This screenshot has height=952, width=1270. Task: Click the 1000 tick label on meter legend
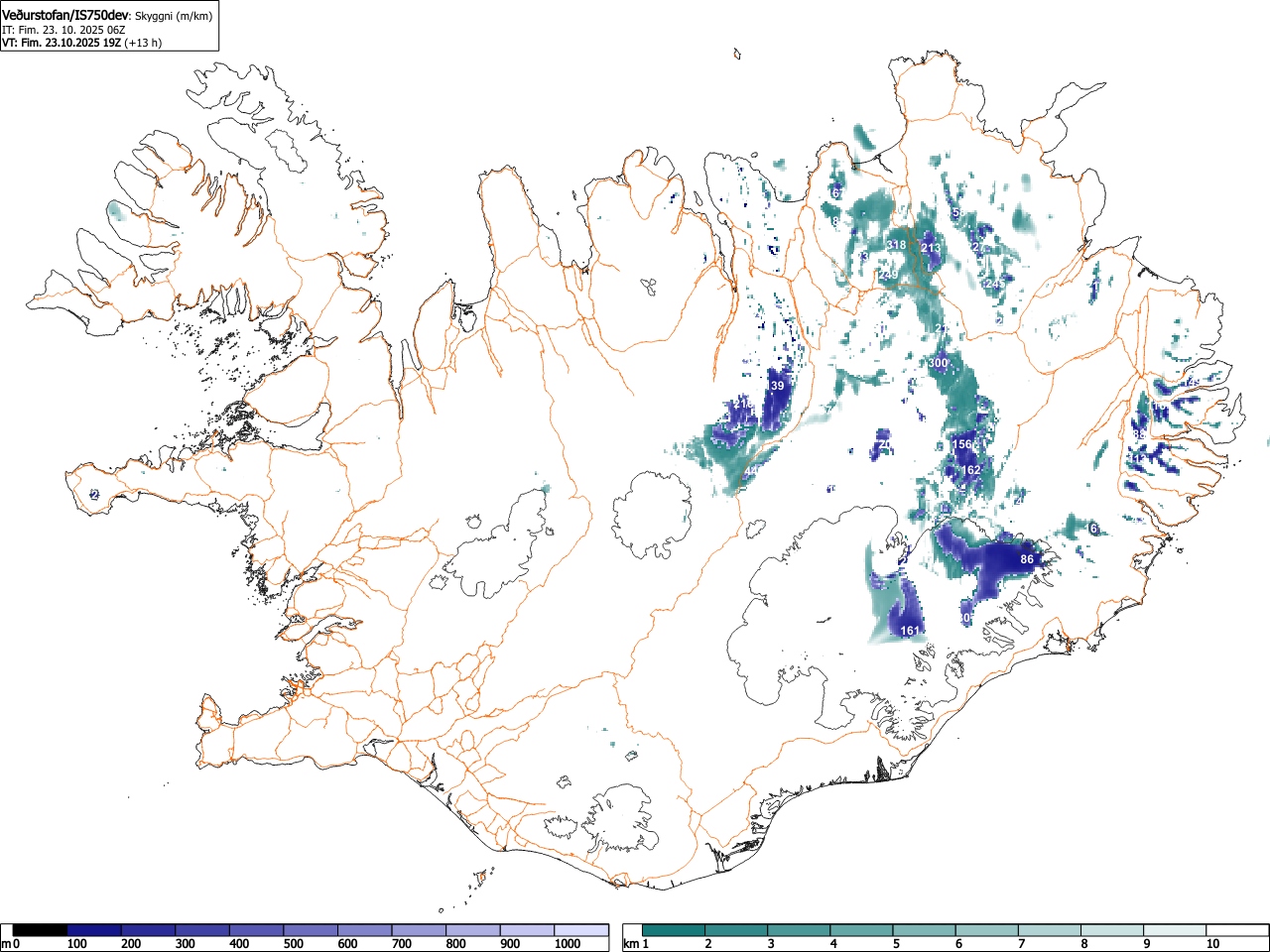coord(568,944)
